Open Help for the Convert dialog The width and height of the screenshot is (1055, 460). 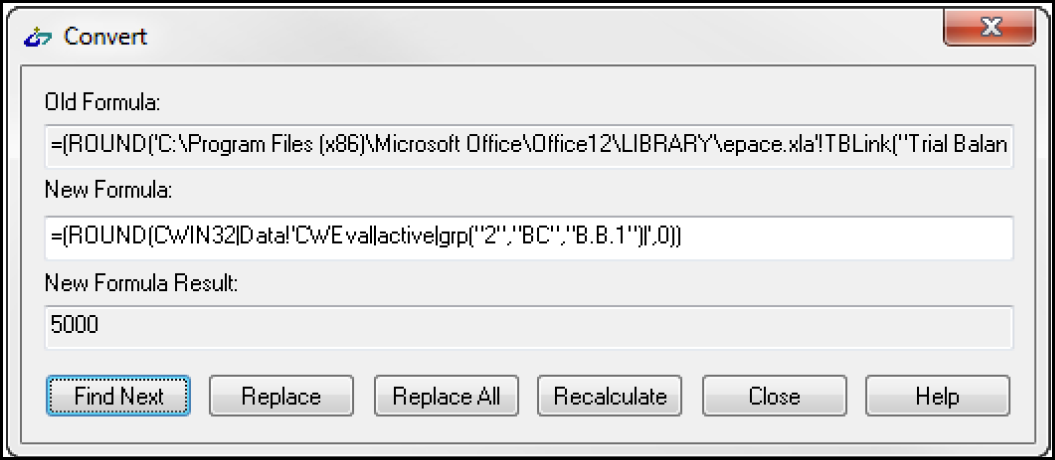pos(938,396)
